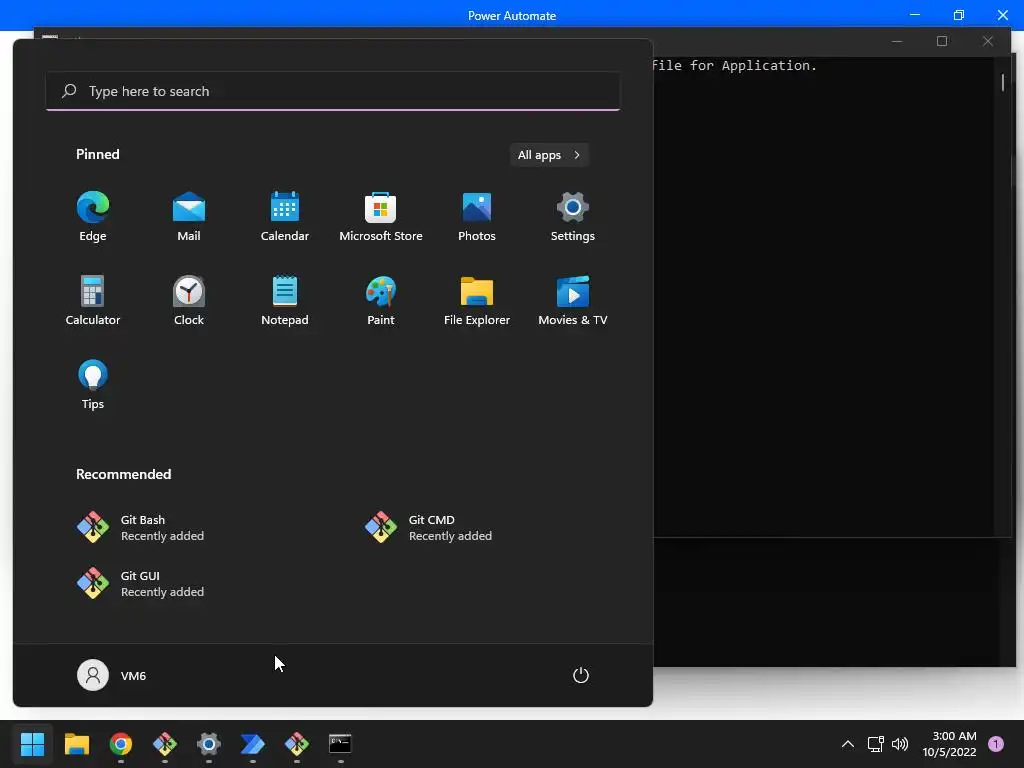Screen dimensions: 1024x768
Task: Open Microsoft Store from Pinned apps
Action: (x=381, y=217)
